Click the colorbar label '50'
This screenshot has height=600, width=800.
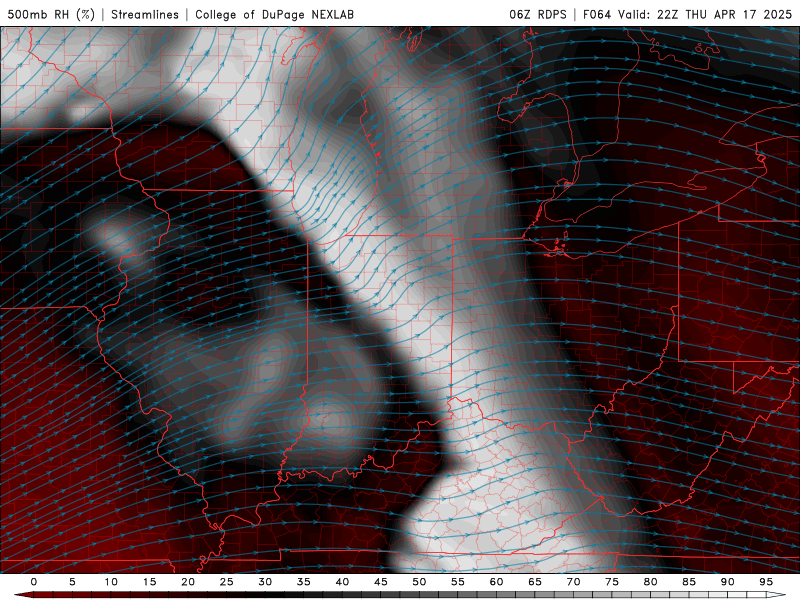pyautogui.click(x=419, y=582)
